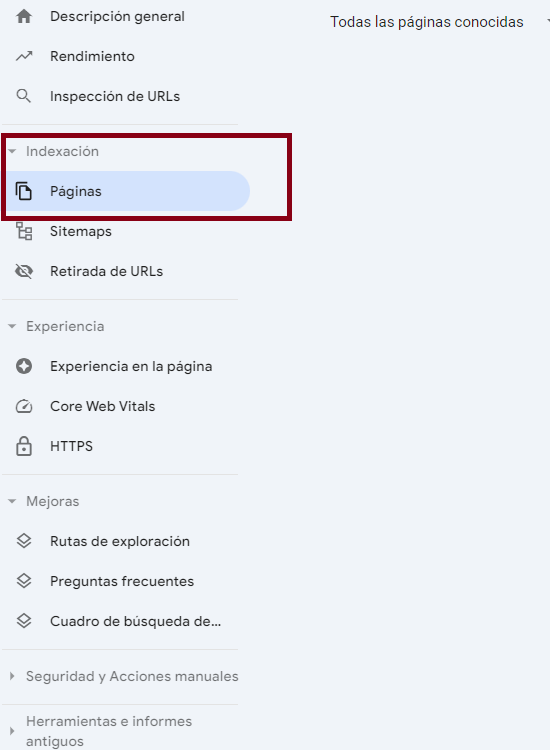Click the Páginas document icon
Screen dimensions: 550x750
(x=24, y=191)
